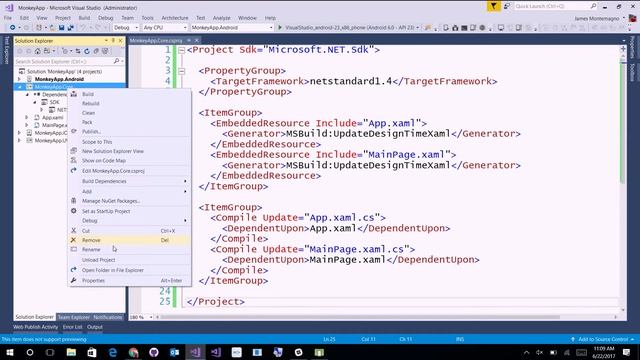The image size is (640, 360).
Task: Open File Explorer from the taskbar
Action: (71, 352)
